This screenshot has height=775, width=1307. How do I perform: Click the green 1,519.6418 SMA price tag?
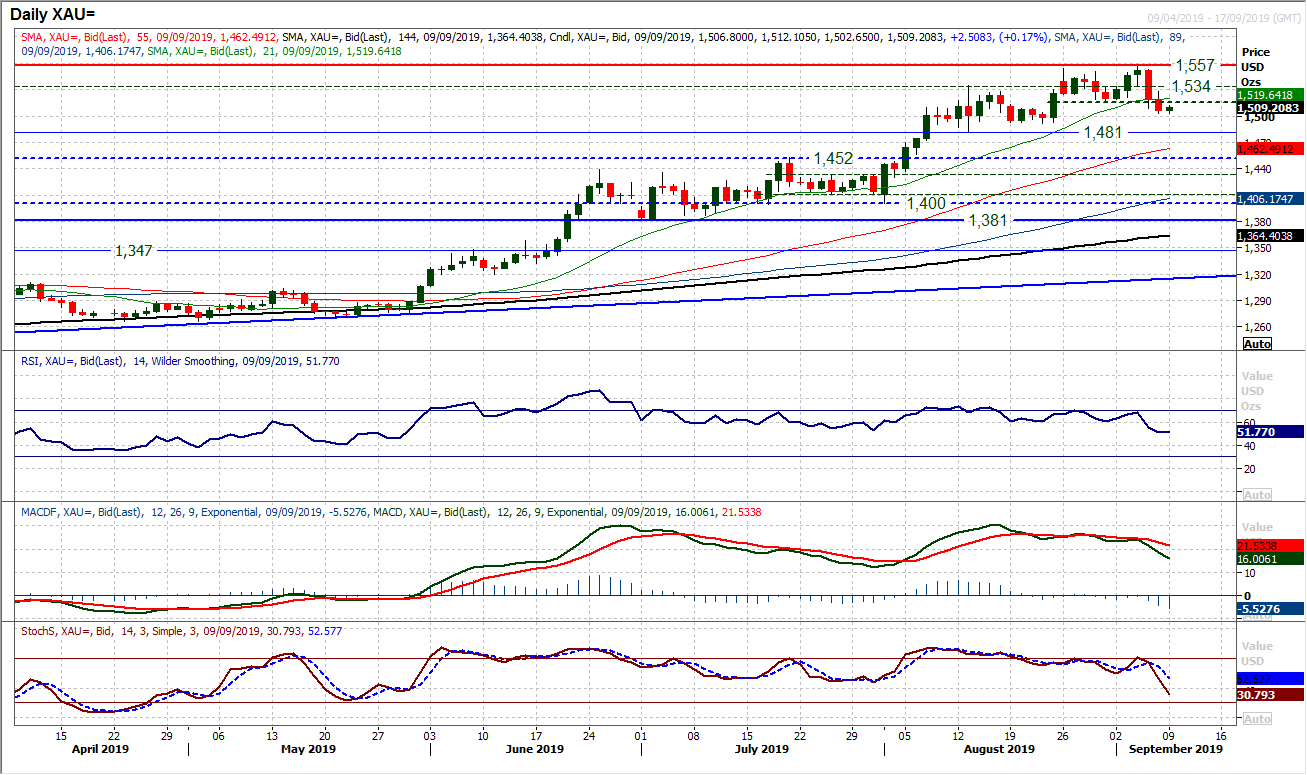(1270, 95)
